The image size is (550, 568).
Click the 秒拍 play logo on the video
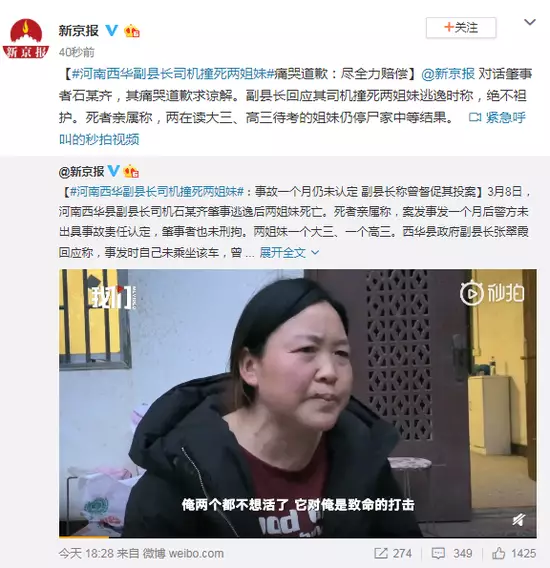pyautogui.click(x=492, y=293)
